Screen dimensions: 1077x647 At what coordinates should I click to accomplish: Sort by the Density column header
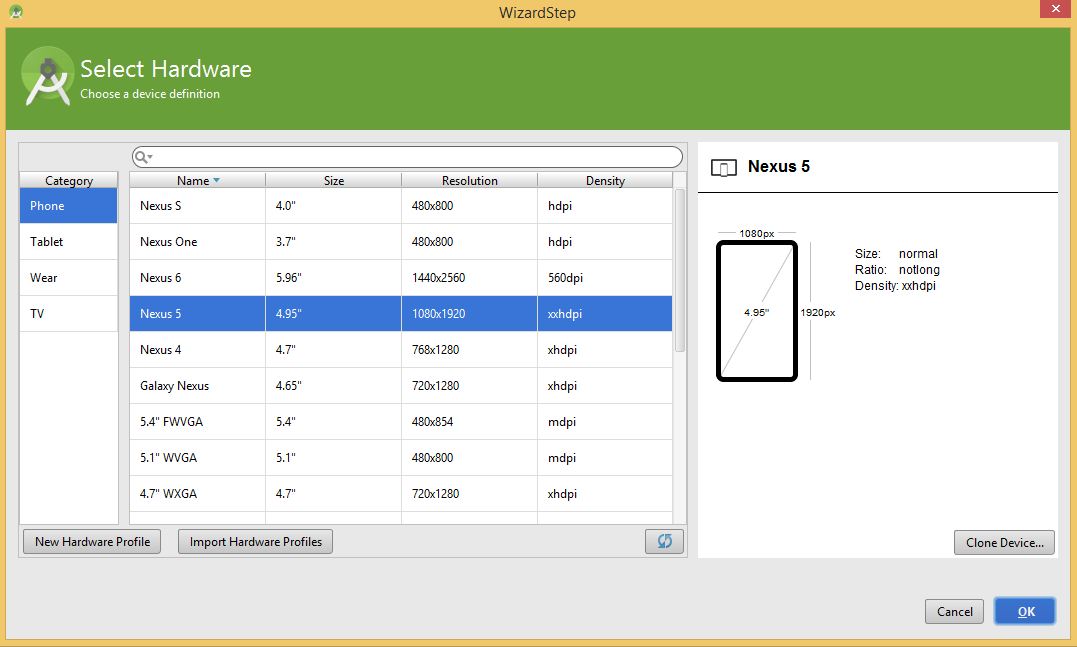(x=605, y=181)
